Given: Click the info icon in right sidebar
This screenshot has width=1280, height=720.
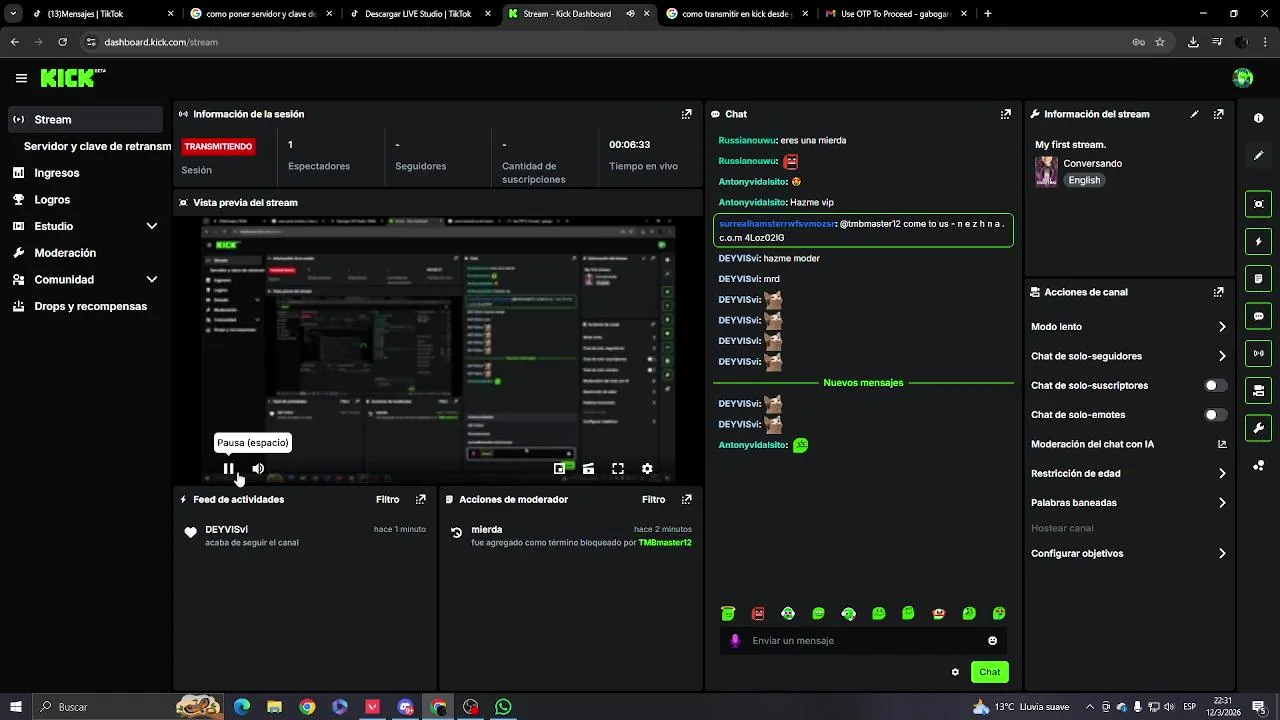Looking at the screenshot, I should 1258,118.
